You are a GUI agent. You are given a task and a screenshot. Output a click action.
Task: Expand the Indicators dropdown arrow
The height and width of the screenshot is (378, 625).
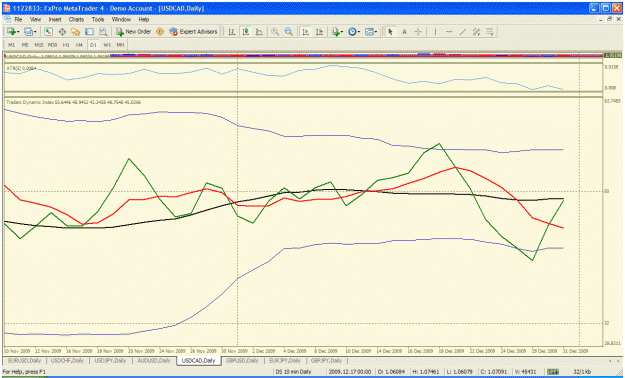click(342, 32)
